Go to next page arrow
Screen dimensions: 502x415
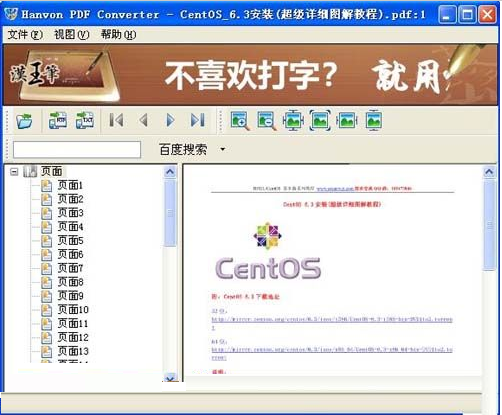pos(170,120)
